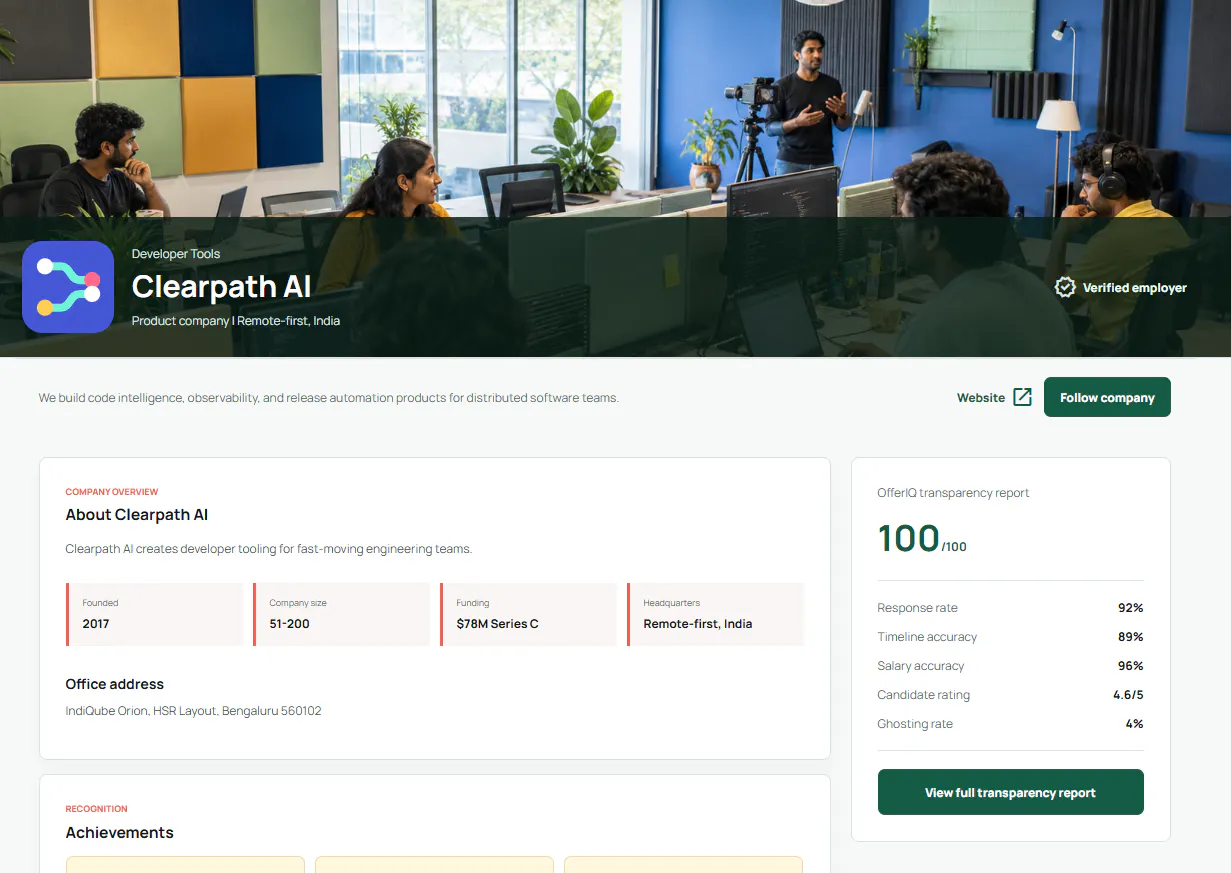Click 'Clearpath AI creates developer tooling' description
The width and height of the screenshot is (1231, 873).
click(268, 549)
